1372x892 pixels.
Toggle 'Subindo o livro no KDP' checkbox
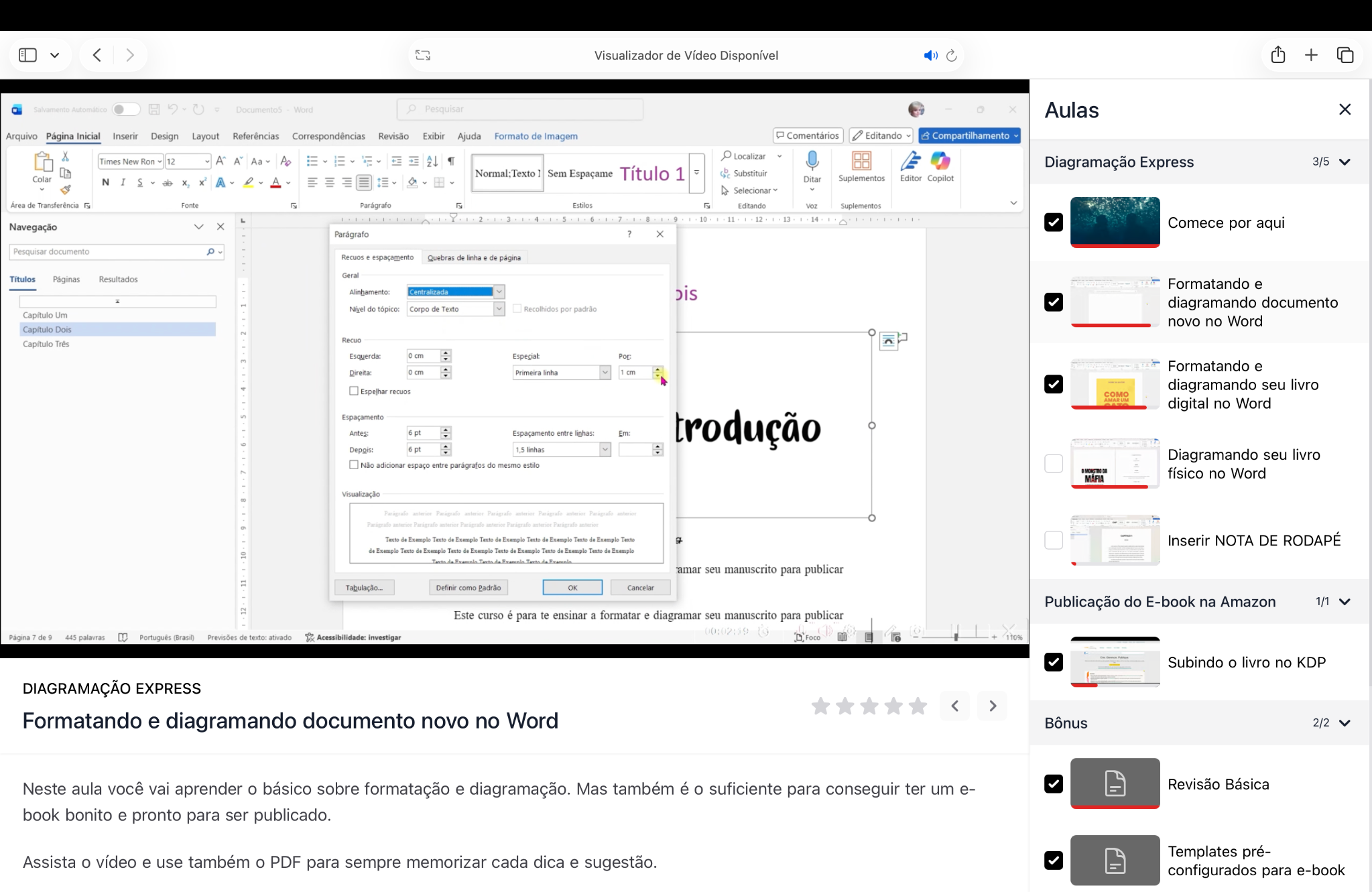[x=1054, y=662]
